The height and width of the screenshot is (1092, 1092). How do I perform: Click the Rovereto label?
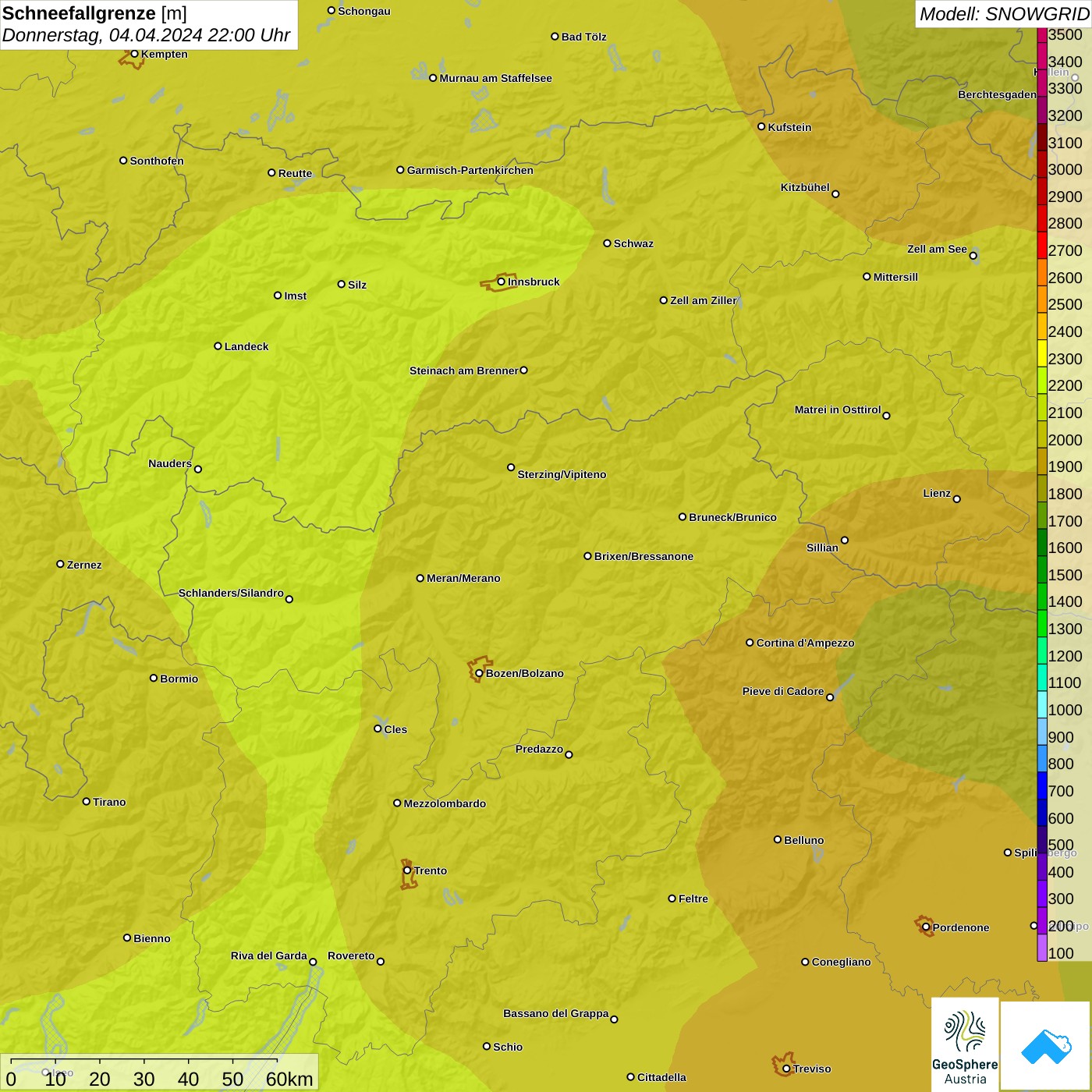(351, 955)
